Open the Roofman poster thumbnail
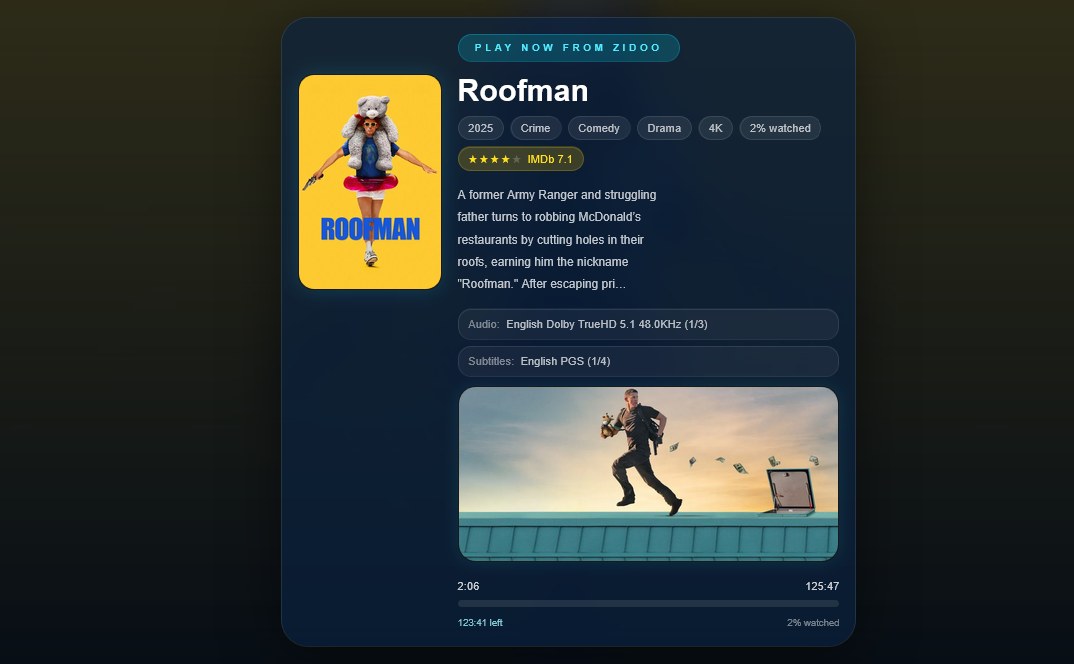The image size is (1074, 664). point(370,182)
